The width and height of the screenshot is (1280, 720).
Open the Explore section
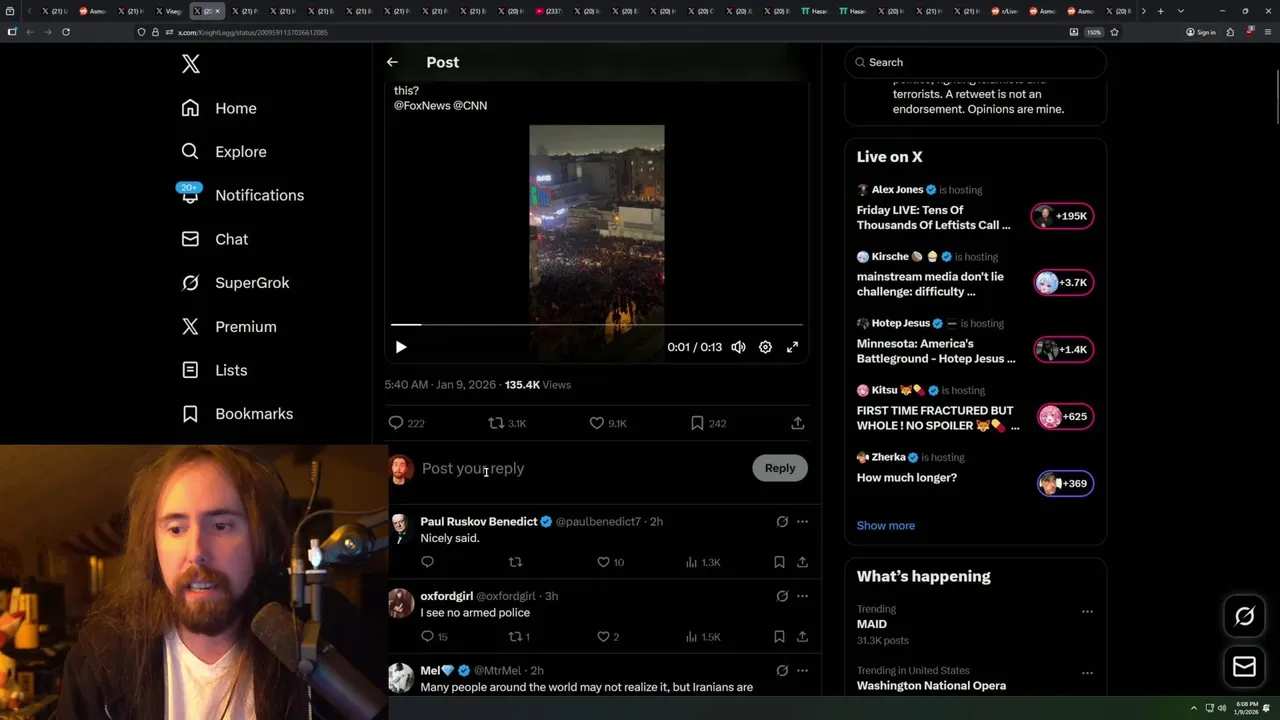pos(224,152)
